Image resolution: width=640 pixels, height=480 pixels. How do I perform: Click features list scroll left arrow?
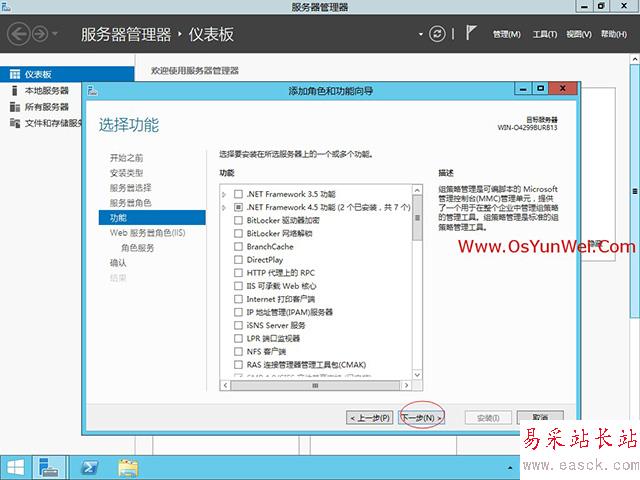pyautogui.click(x=225, y=385)
